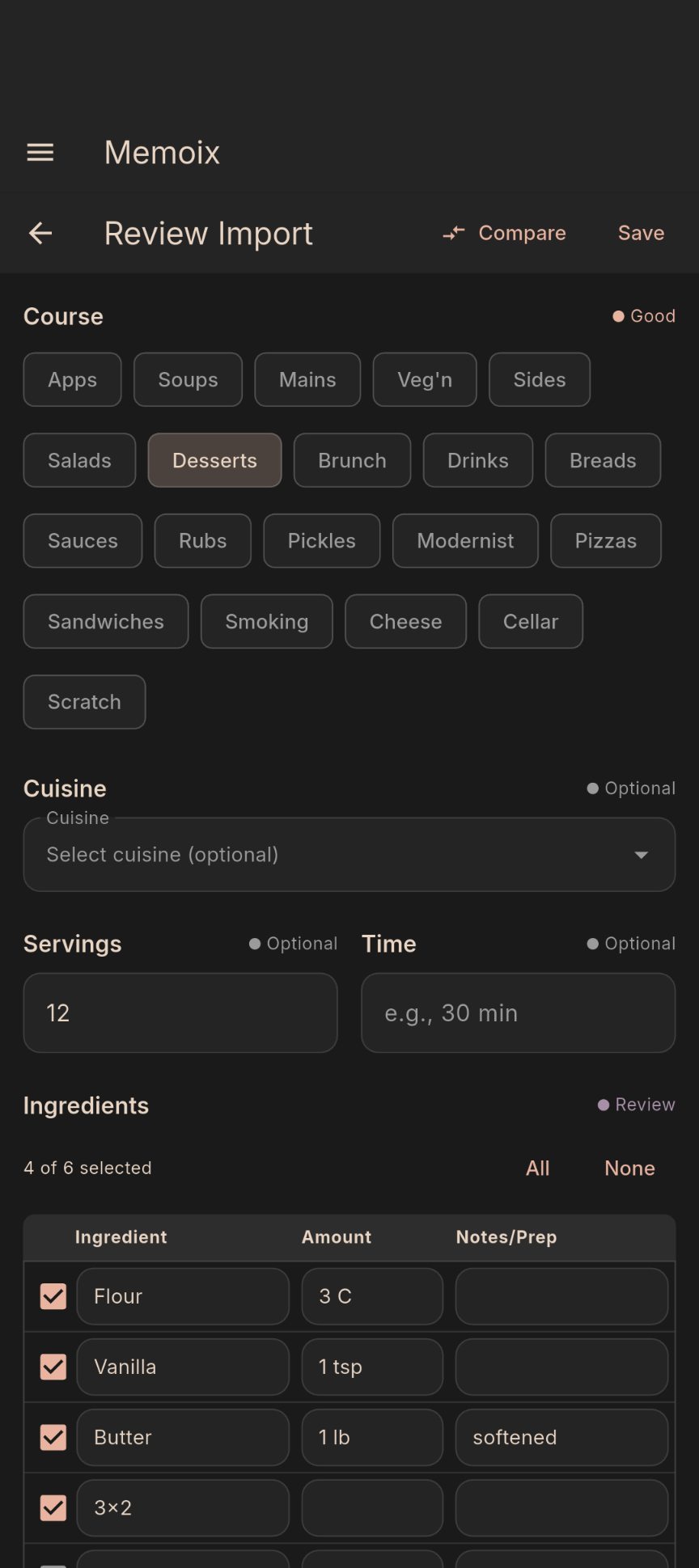Select the Mains course chip

(307, 379)
